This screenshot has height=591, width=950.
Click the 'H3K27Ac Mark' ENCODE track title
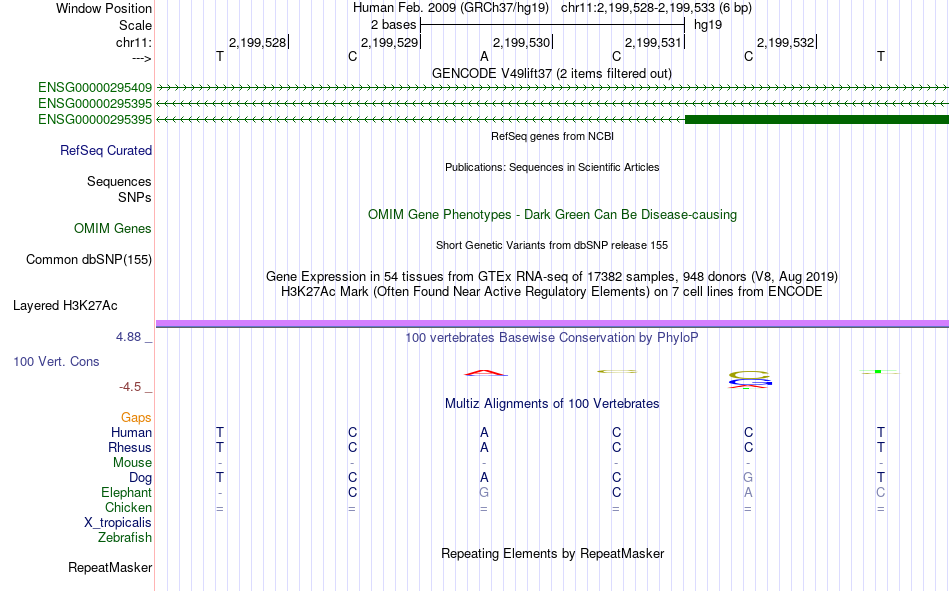tap(552, 292)
